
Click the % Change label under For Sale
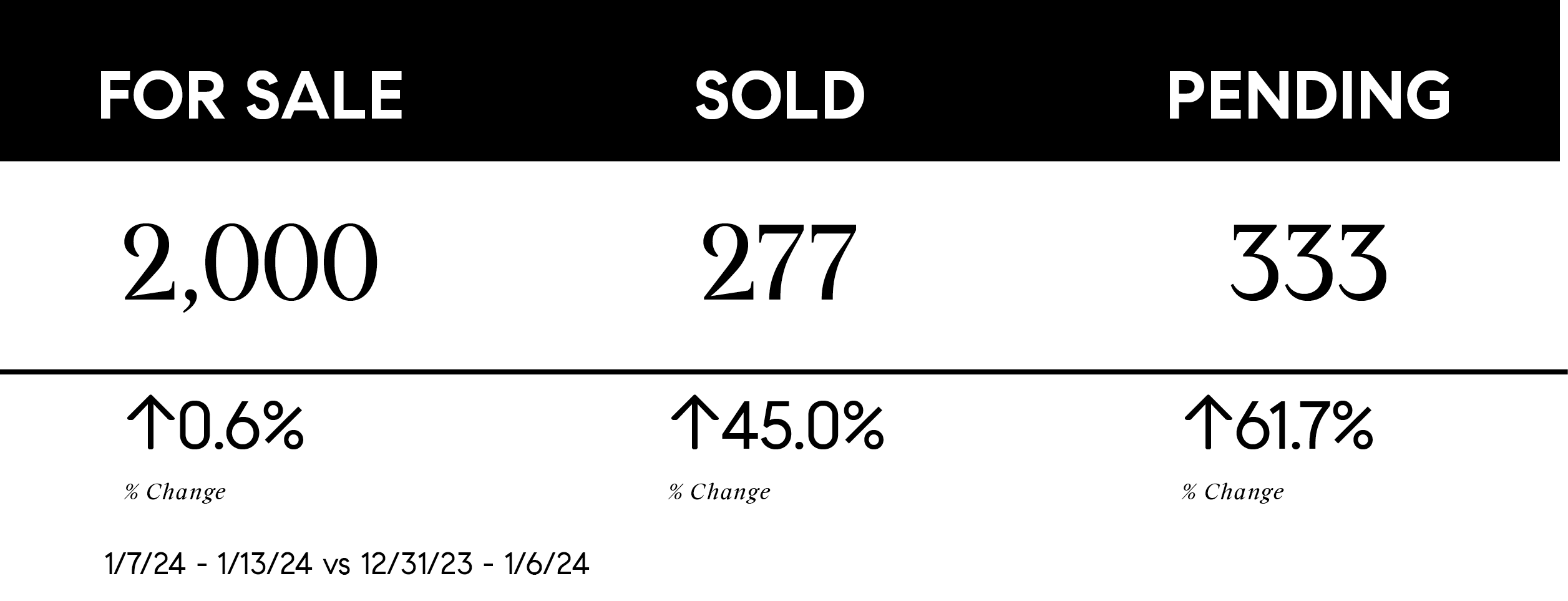(175, 492)
